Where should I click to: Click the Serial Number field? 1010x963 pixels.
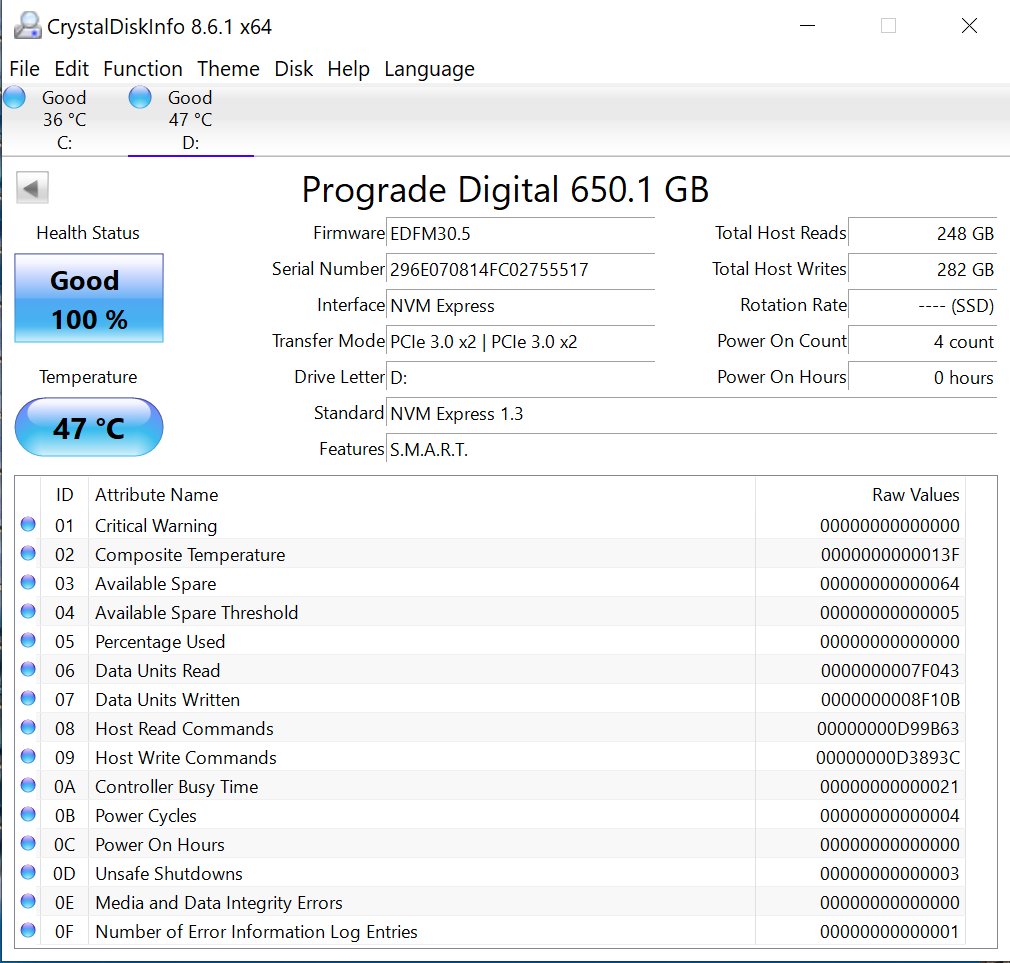coord(520,270)
